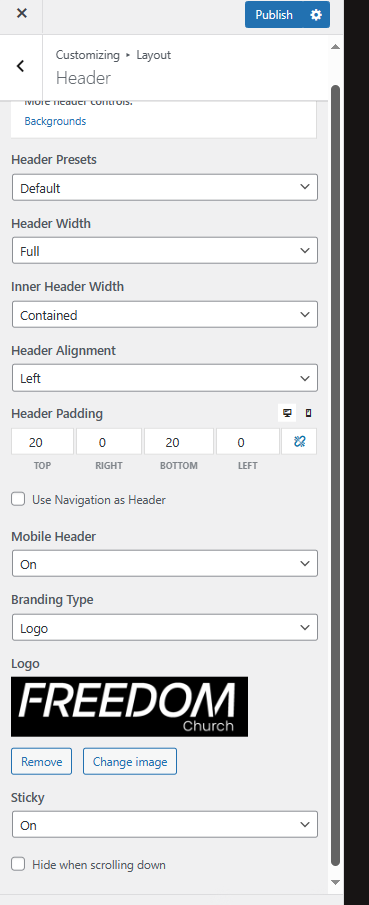Go back using the left chevron arrow
The height and width of the screenshot is (905, 369).
click(x=21, y=66)
